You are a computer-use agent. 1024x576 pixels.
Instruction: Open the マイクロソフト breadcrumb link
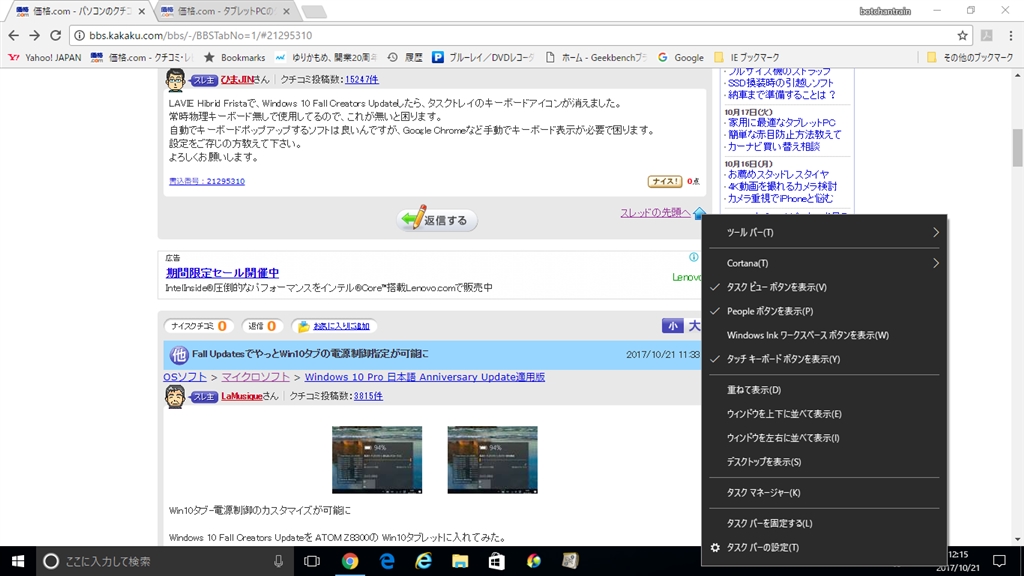point(255,377)
